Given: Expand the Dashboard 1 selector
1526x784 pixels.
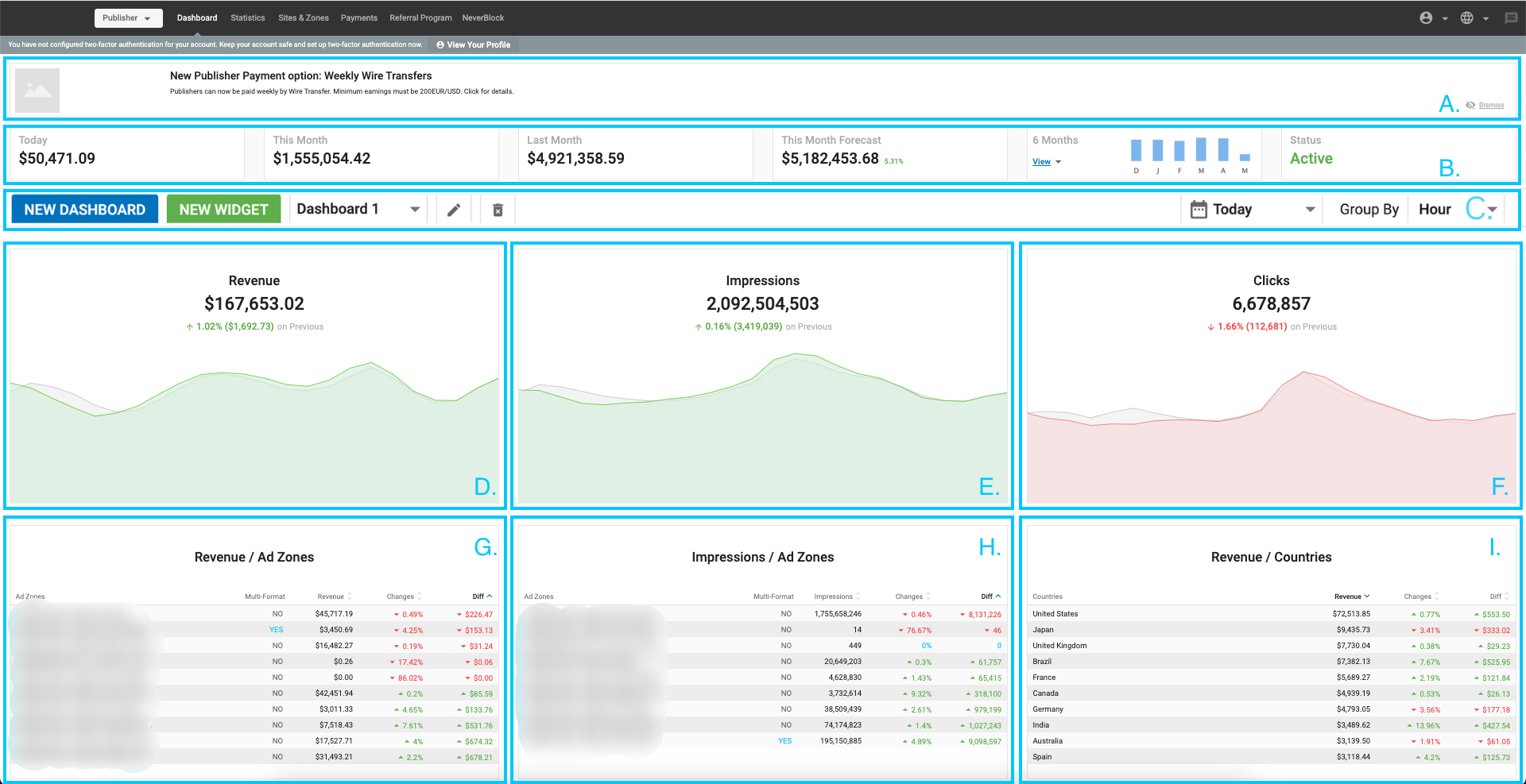Looking at the screenshot, I should (x=414, y=209).
